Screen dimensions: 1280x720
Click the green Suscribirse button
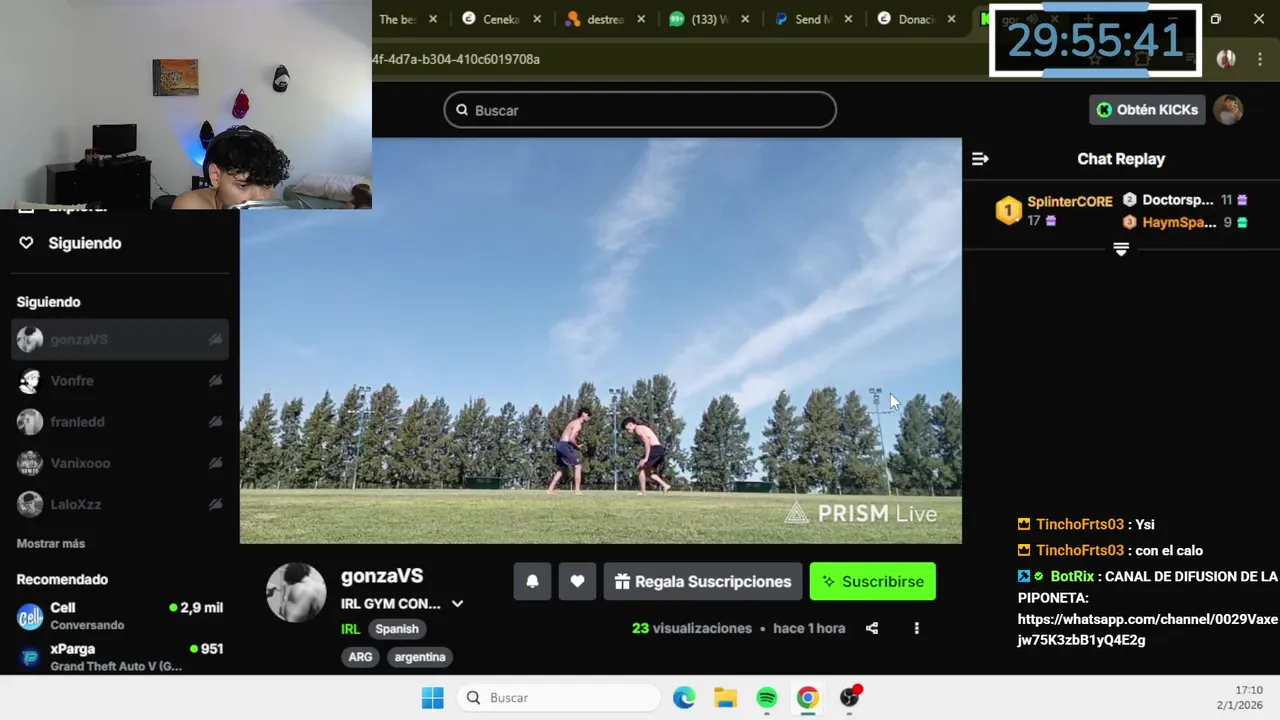point(872,582)
